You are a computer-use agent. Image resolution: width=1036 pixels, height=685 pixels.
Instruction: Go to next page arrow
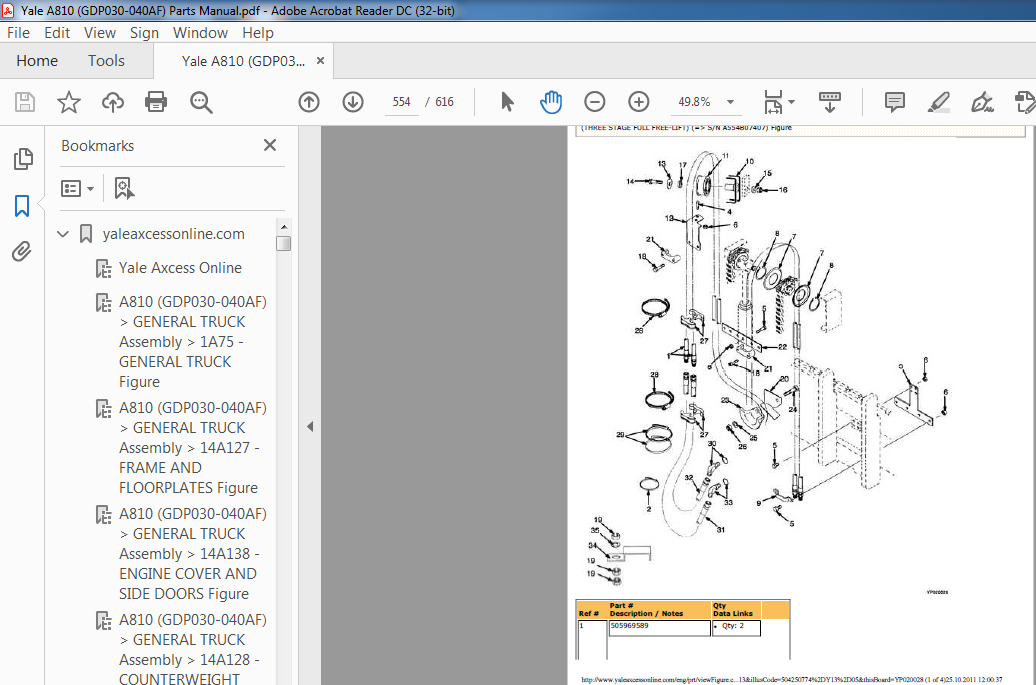pyautogui.click(x=353, y=102)
